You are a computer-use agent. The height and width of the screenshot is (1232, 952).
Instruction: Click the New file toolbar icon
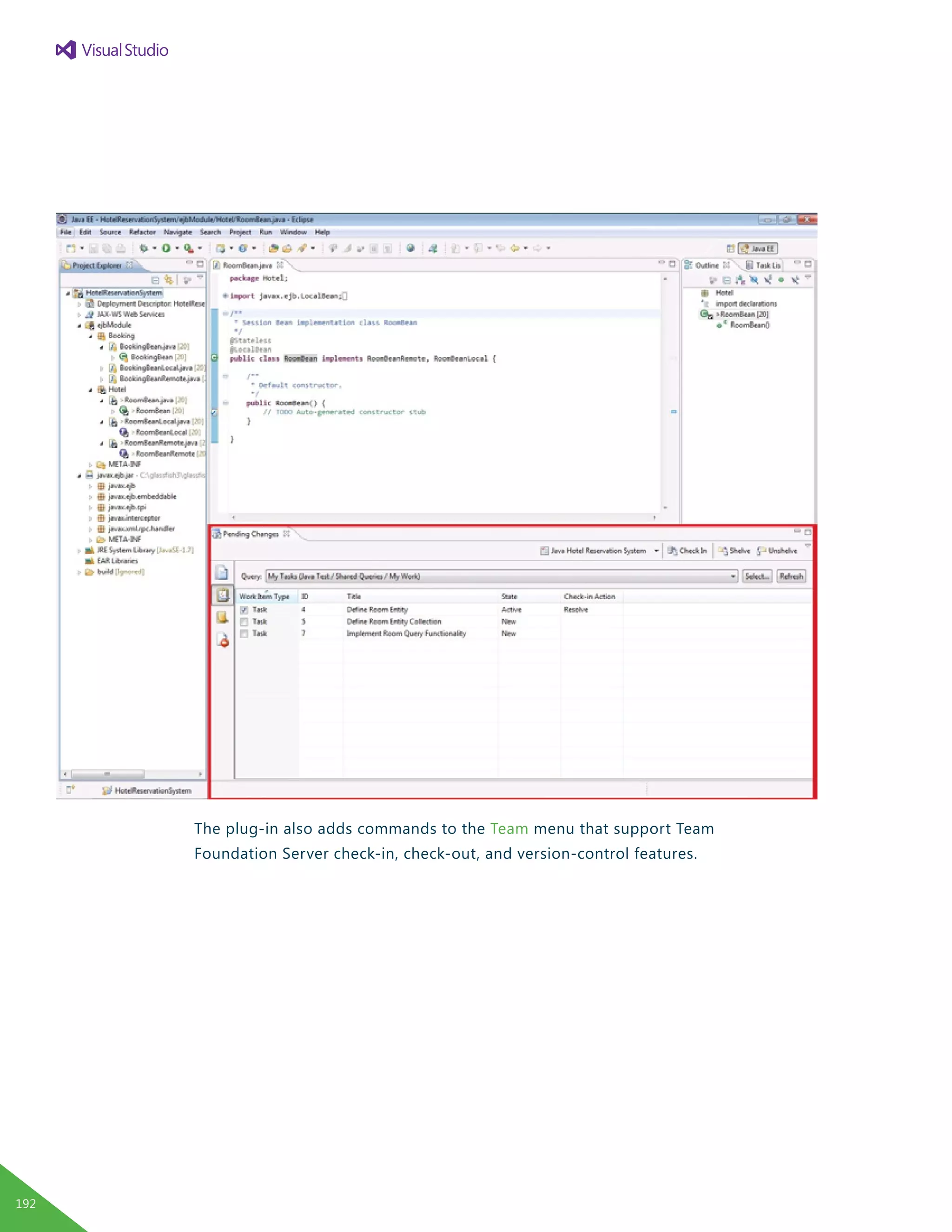tap(71, 248)
